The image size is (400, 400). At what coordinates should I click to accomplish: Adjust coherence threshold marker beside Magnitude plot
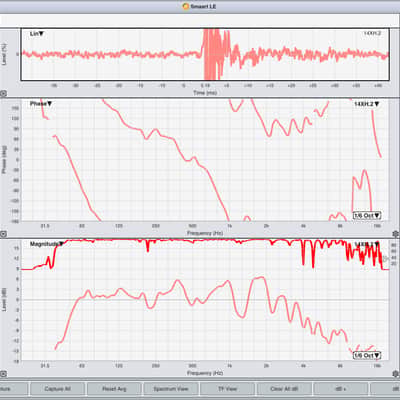pyautogui.click(x=386, y=258)
